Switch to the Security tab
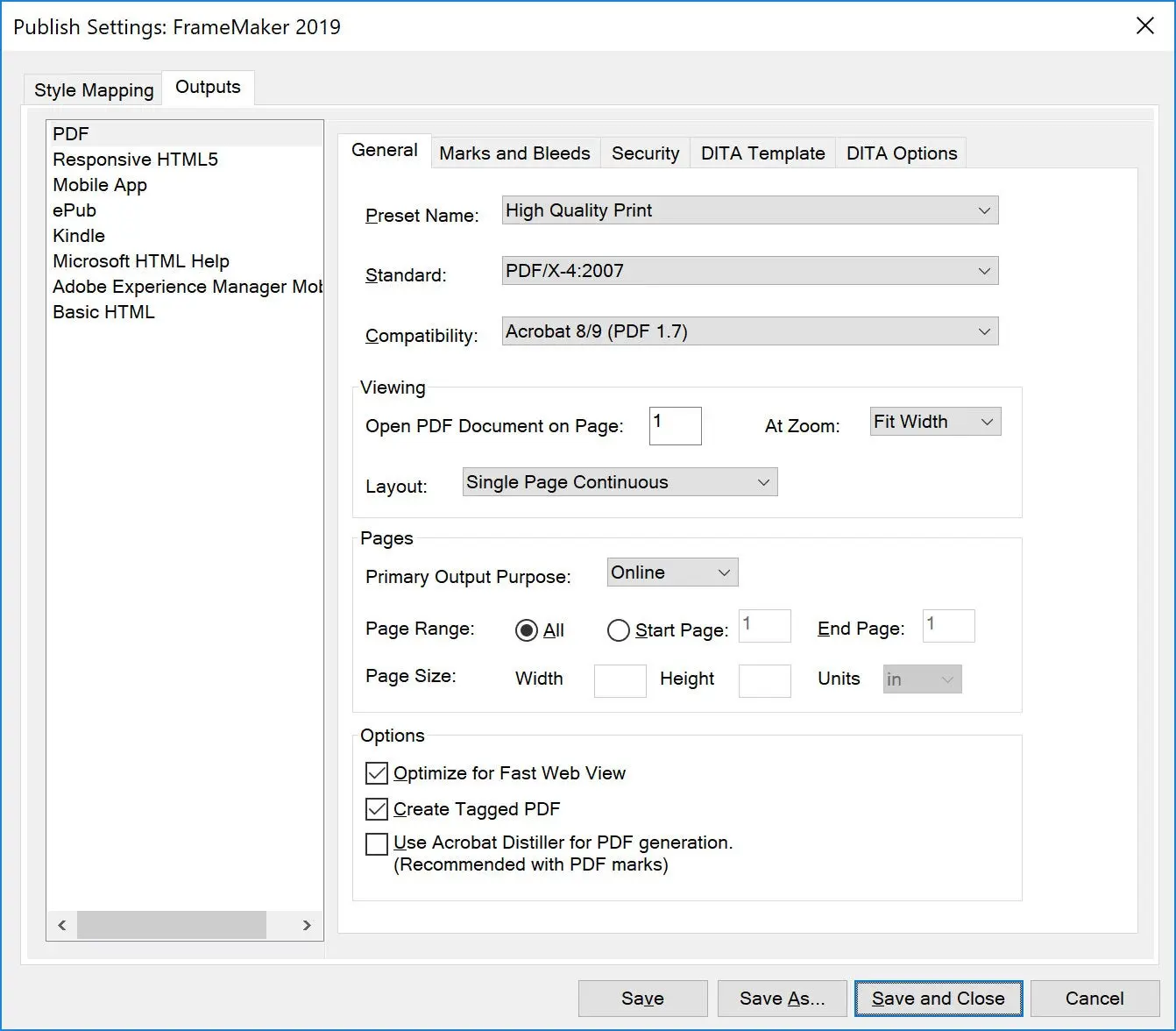The height and width of the screenshot is (1031, 1176). pos(645,153)
